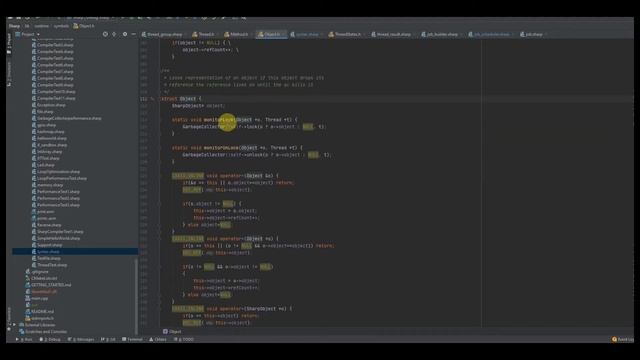Select primes.asm in project tree
Viewport: 640px width, 360px height.
46,218
